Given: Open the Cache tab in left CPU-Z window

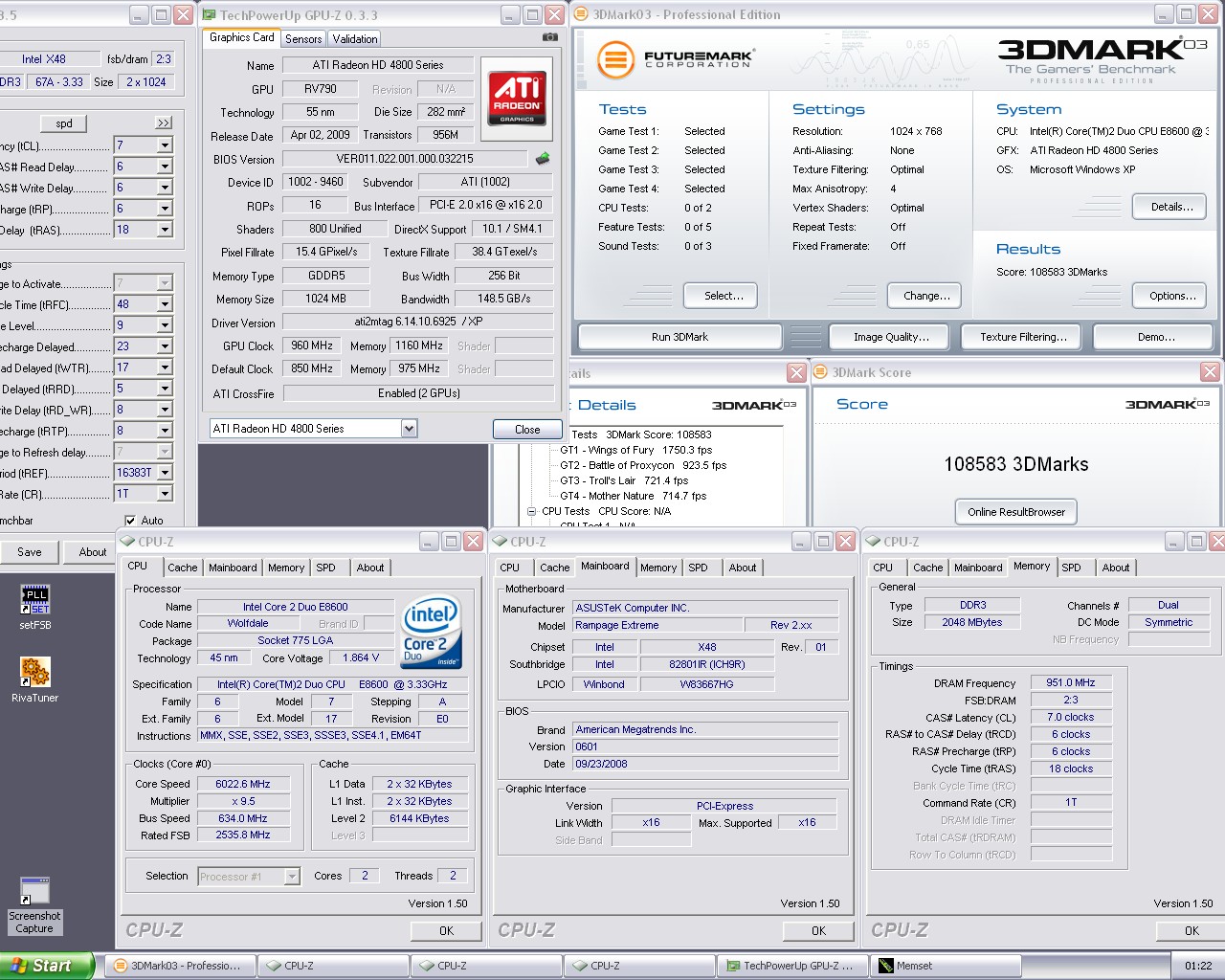Looking at the screenshot, I should pyautogui.click(x=183, y=568).
